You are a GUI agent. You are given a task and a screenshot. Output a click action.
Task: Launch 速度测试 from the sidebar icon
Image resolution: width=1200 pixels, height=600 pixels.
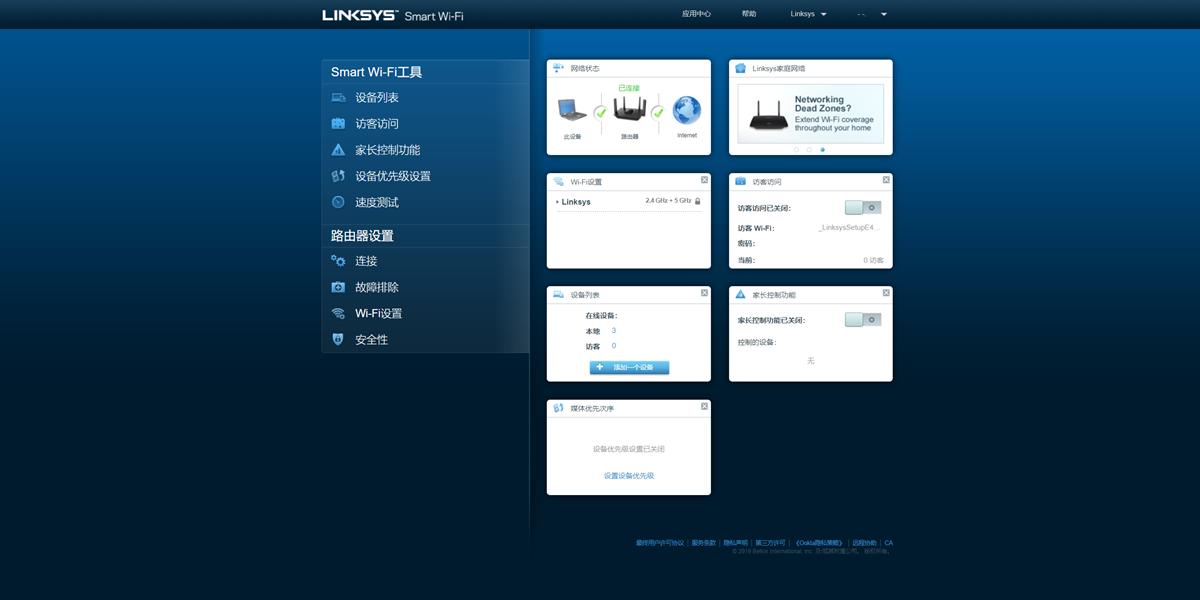tap(337, 200)
